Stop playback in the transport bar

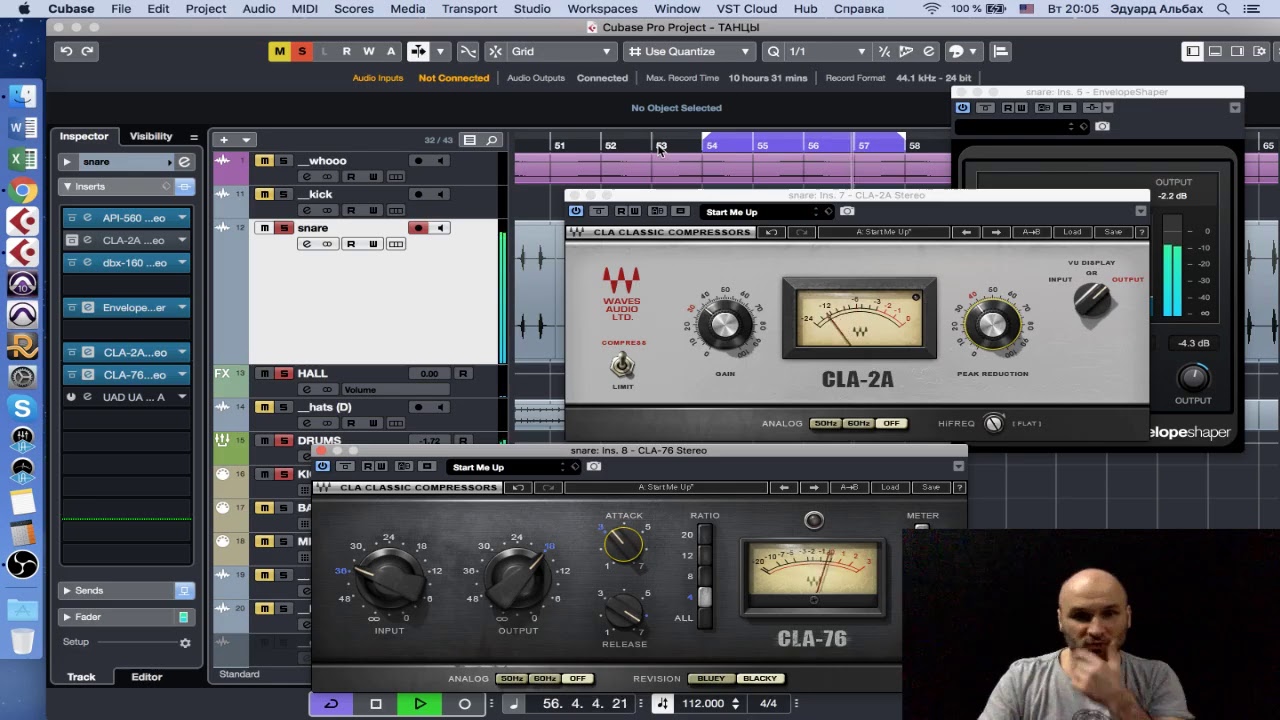pyautogui.click(x=376, y=704)
